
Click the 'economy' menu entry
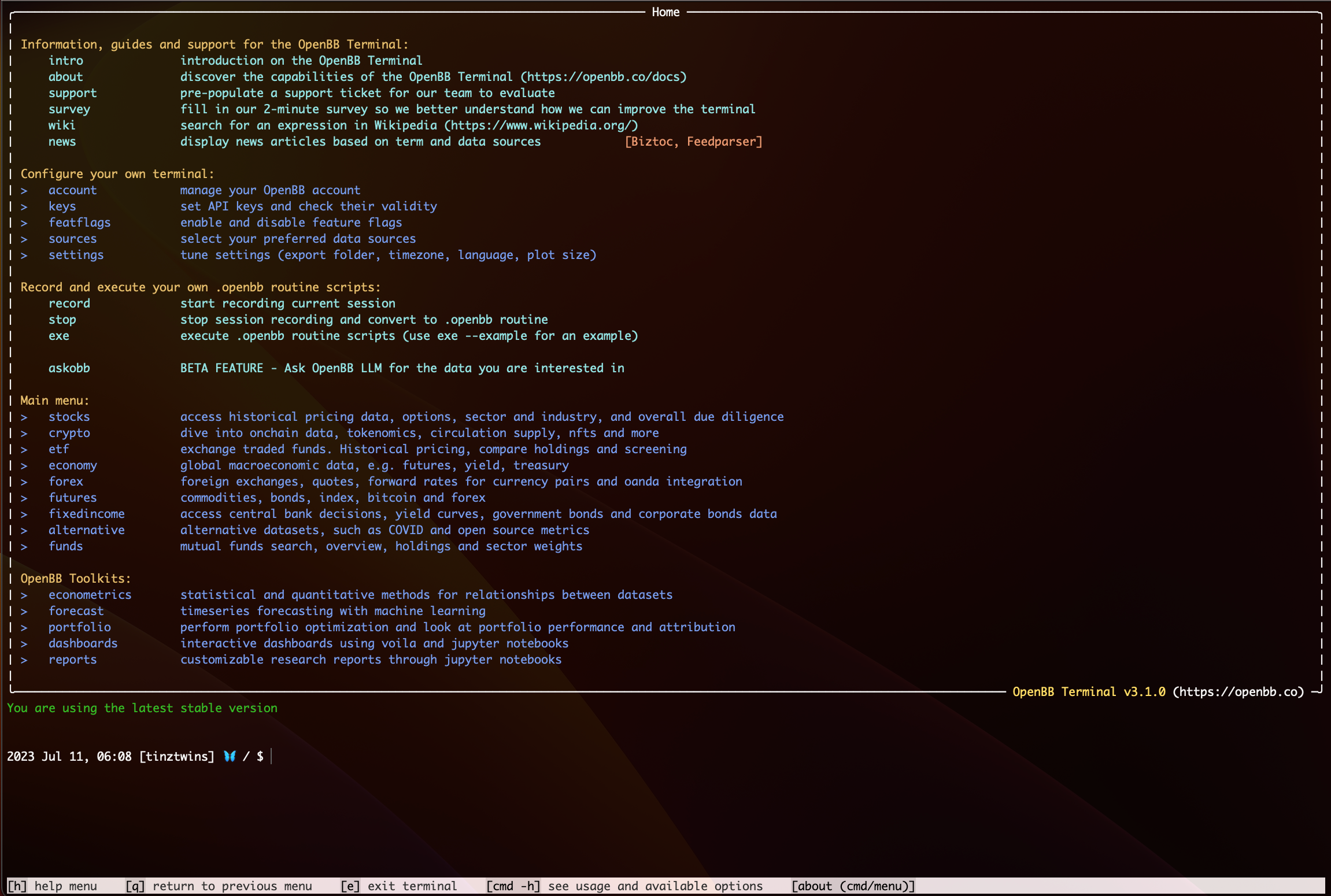tap(73, 465)
